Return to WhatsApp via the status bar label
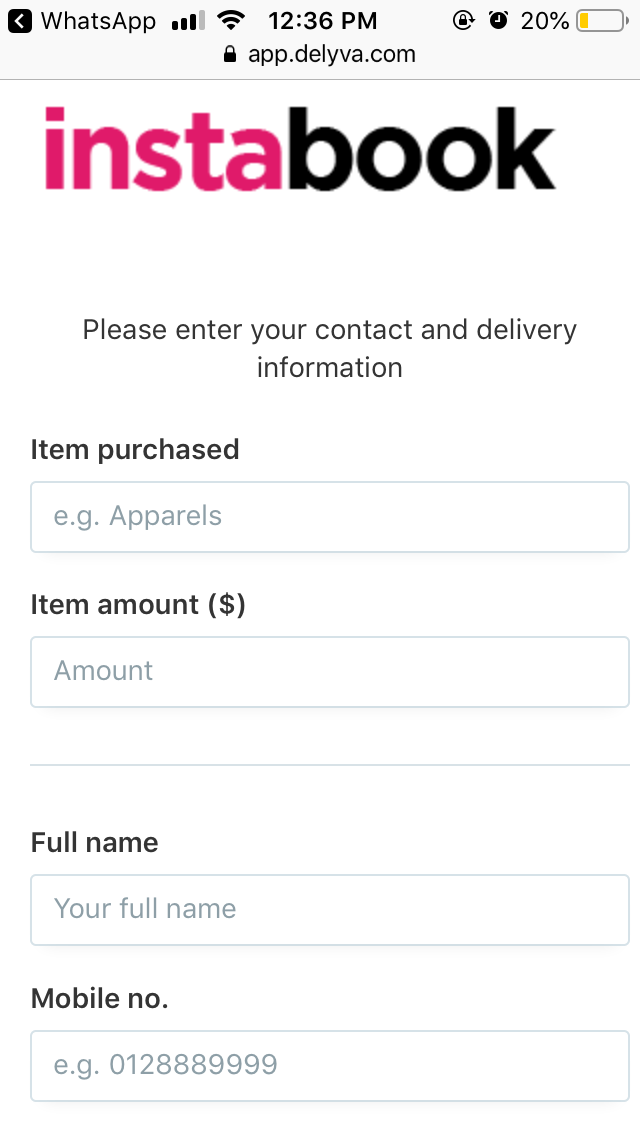Image resolution: width=640 pixels, height=1136 pixels. pos(98,21)
